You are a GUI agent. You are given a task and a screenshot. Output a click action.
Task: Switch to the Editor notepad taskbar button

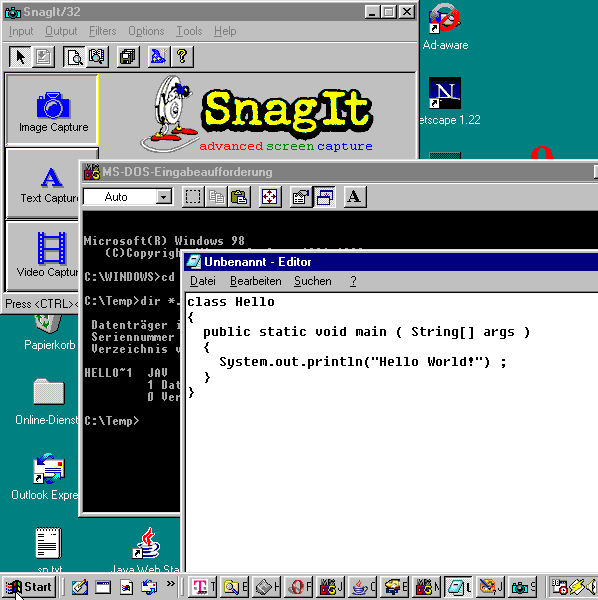459,587
